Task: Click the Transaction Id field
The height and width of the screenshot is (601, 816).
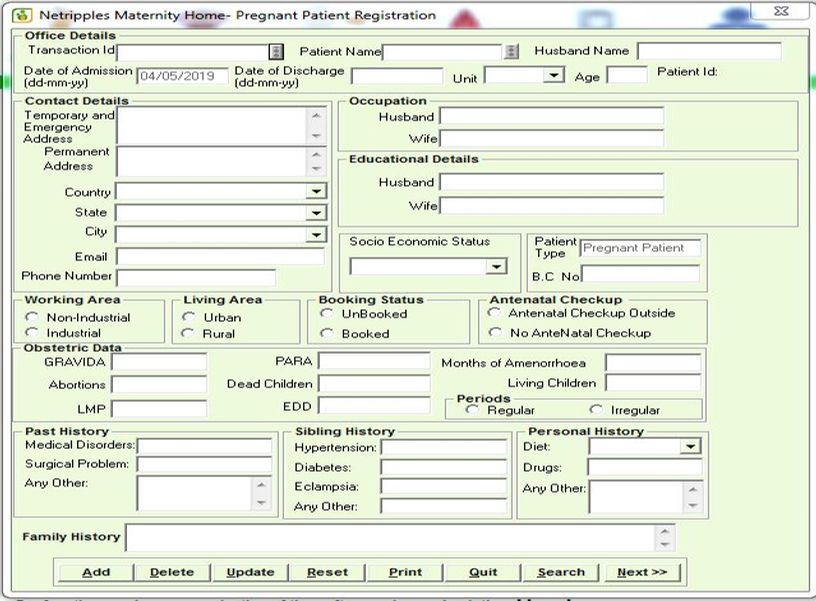Action: click(193, 52)
